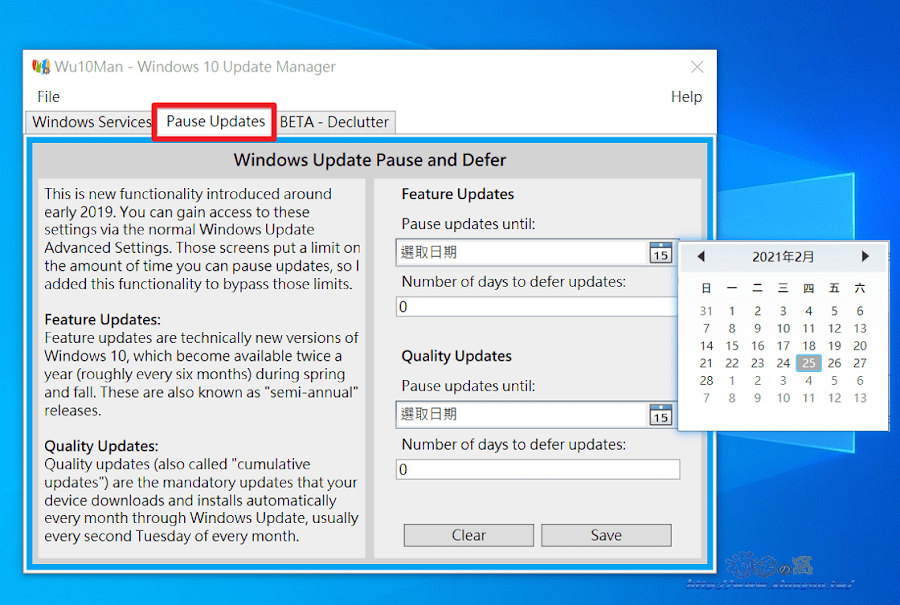
Task: Select date 17 in calendar
Action: [783, 346]
